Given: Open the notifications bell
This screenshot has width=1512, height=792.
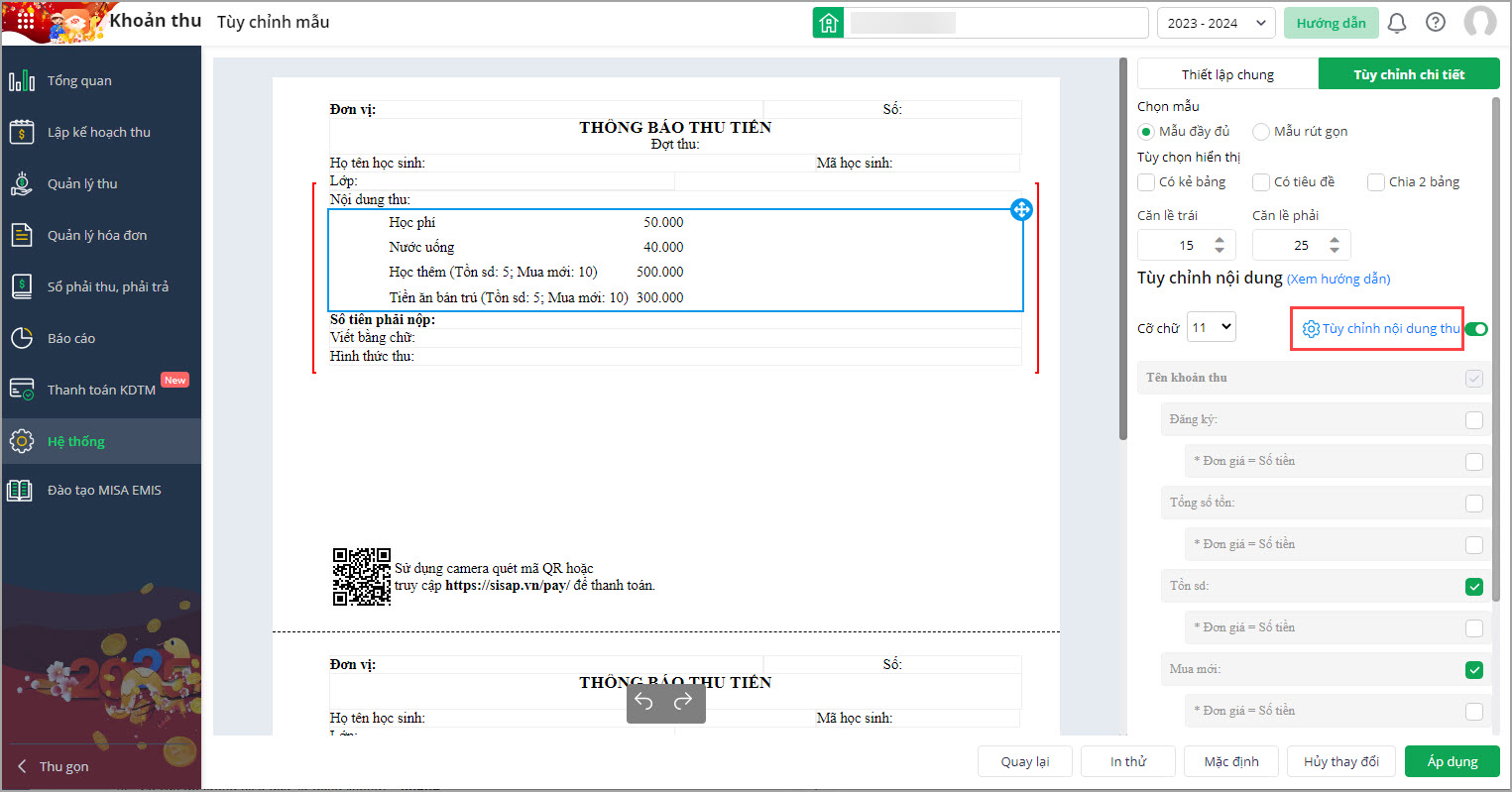Looking at the screenshot, I should point(1397,23).
